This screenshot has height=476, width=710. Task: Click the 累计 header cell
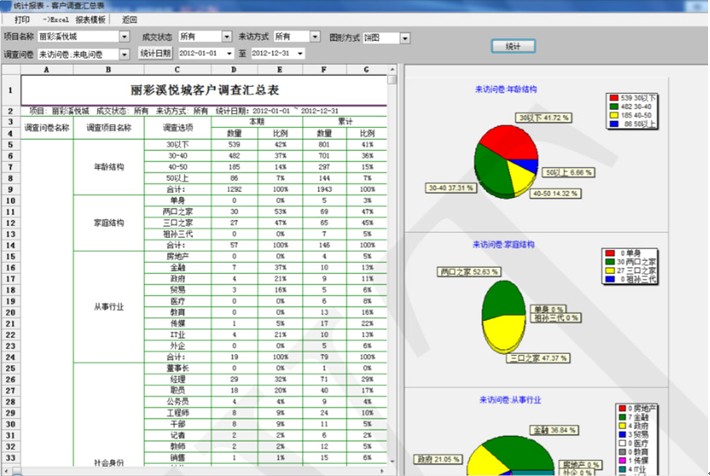pos(345,121)
